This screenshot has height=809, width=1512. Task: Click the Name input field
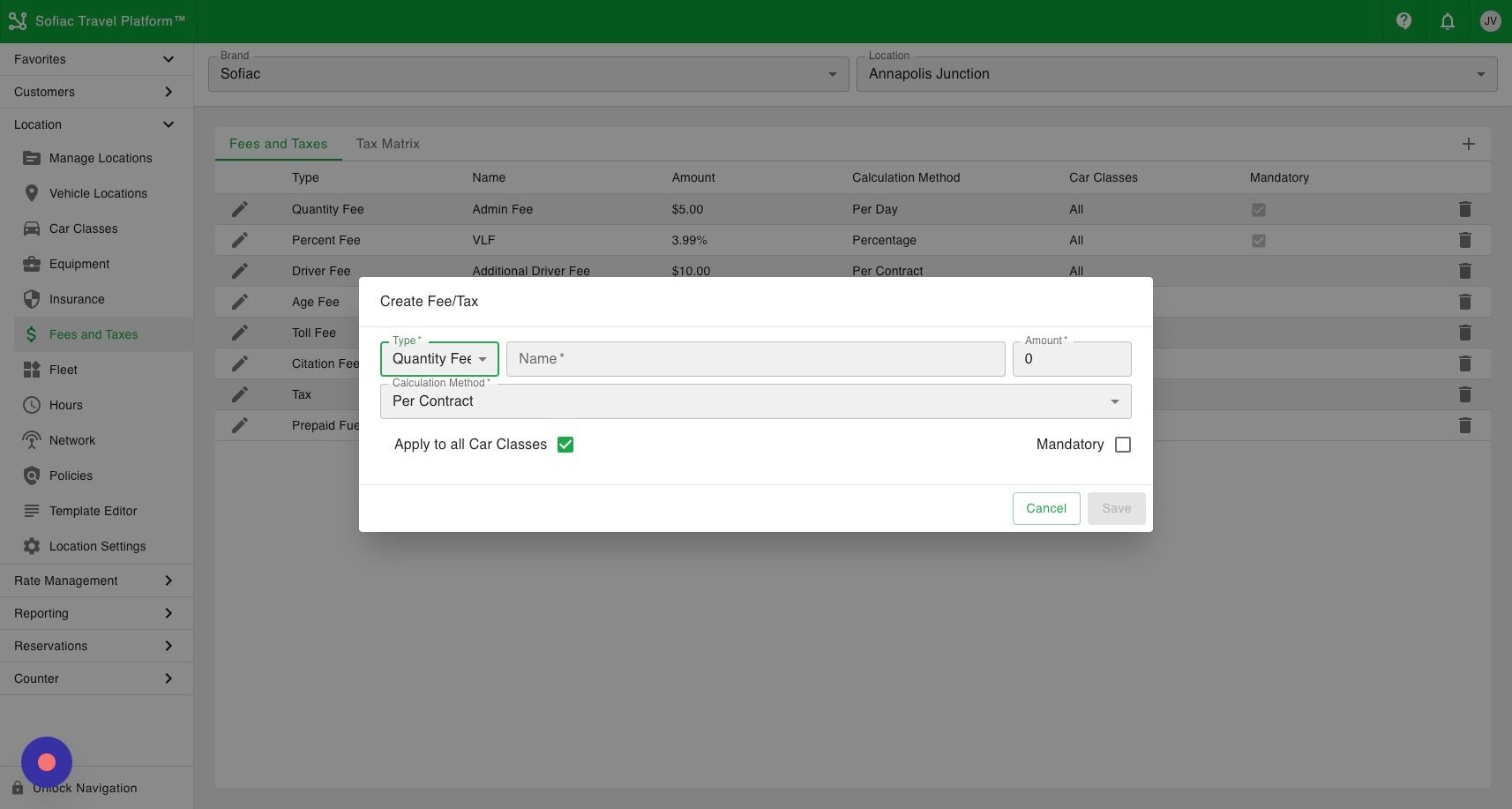(754, 358)
